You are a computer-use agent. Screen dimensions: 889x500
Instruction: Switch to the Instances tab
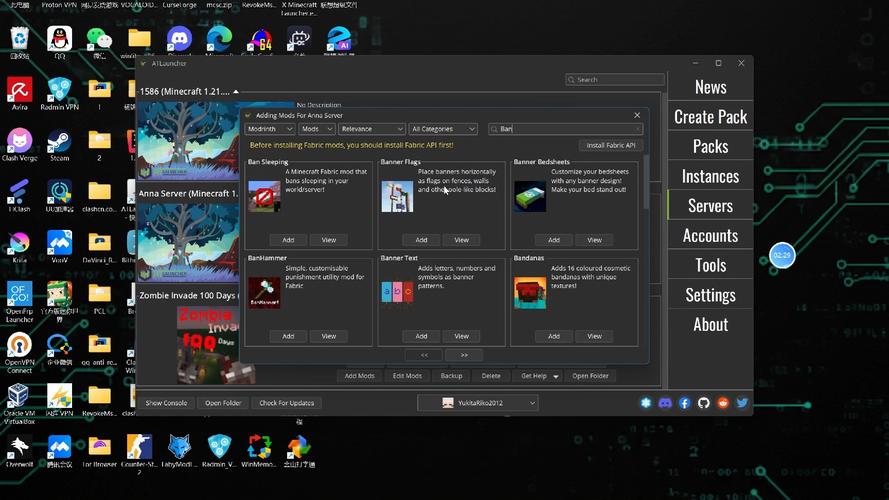point(710,176)
